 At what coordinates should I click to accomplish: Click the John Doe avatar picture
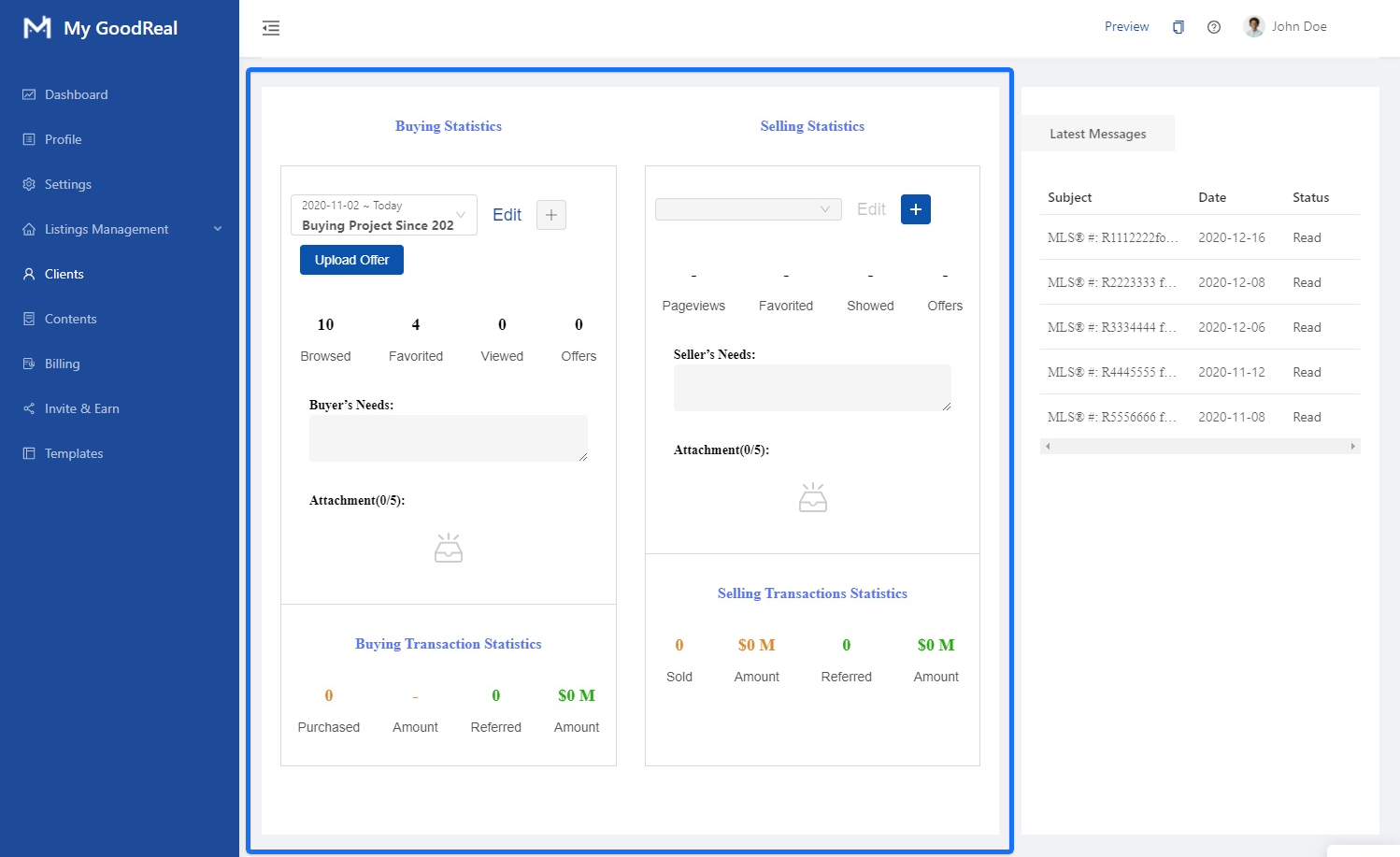1254,26
